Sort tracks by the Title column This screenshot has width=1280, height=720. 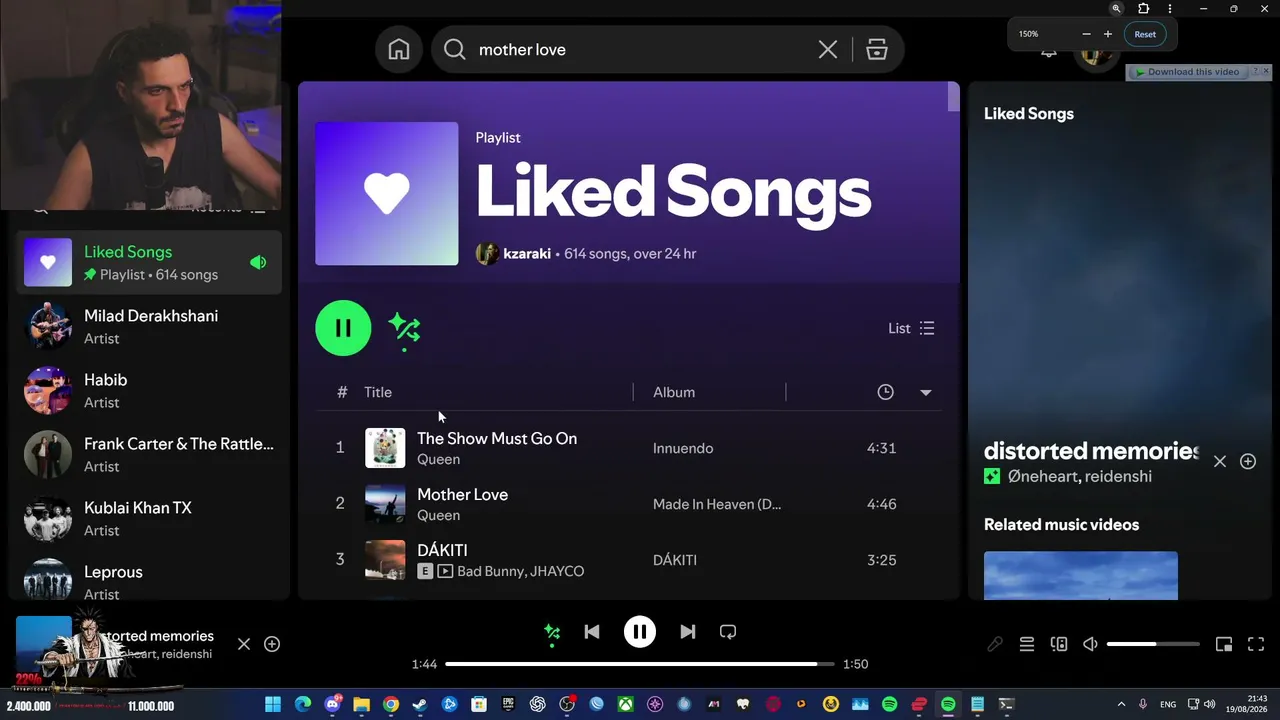[378, 392]
